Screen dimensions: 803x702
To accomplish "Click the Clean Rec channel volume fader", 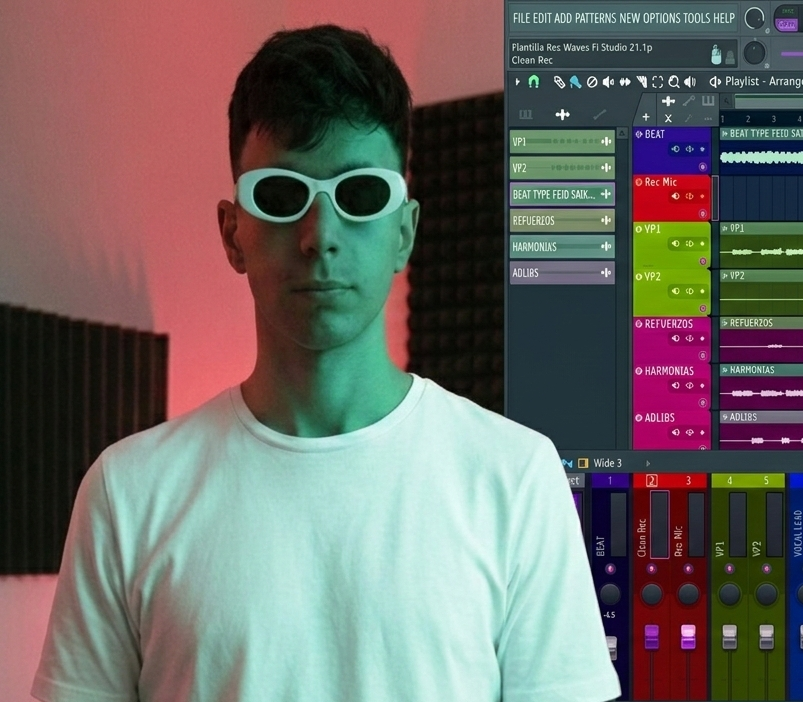I will 651,637.
